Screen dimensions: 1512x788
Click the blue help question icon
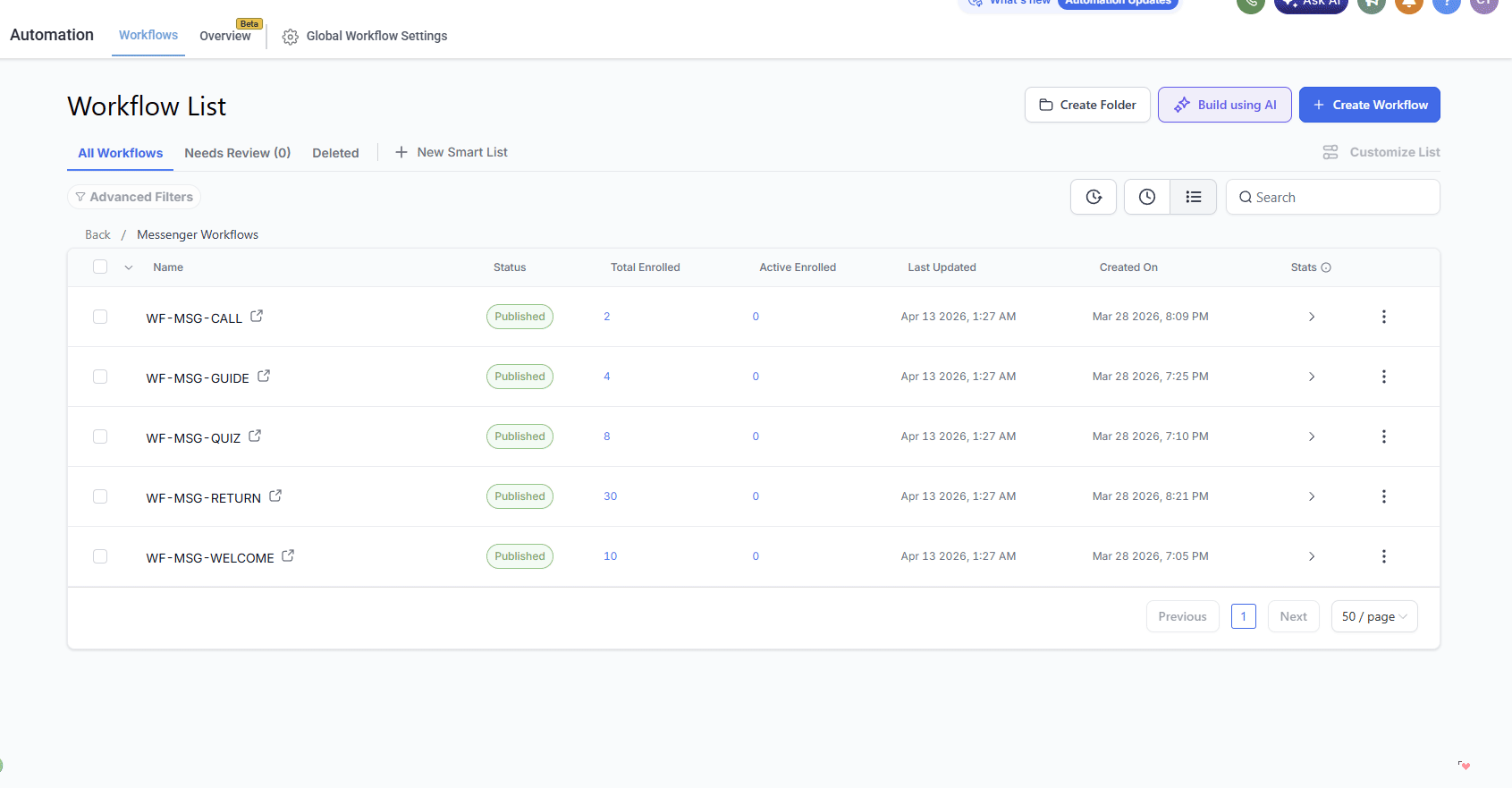pos(1447,3)
